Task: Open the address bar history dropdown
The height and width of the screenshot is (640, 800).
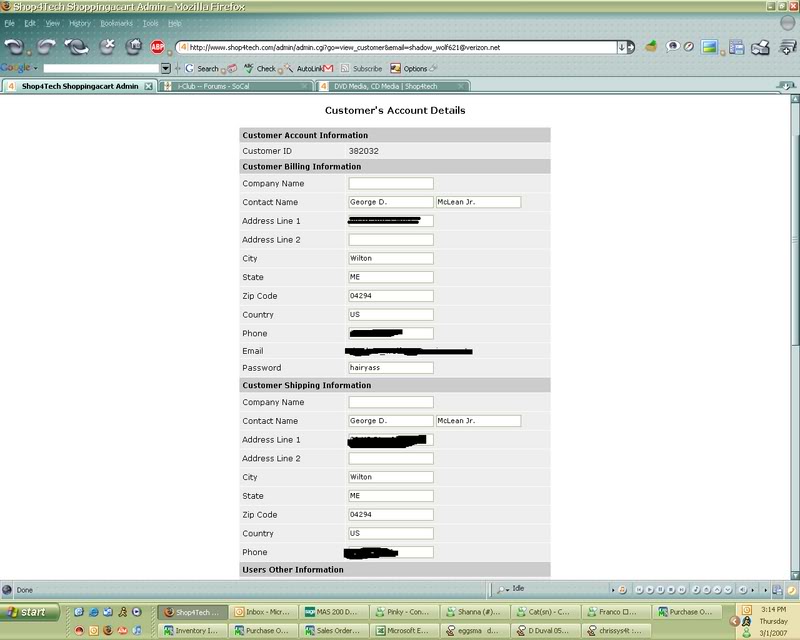Action: 621,47
